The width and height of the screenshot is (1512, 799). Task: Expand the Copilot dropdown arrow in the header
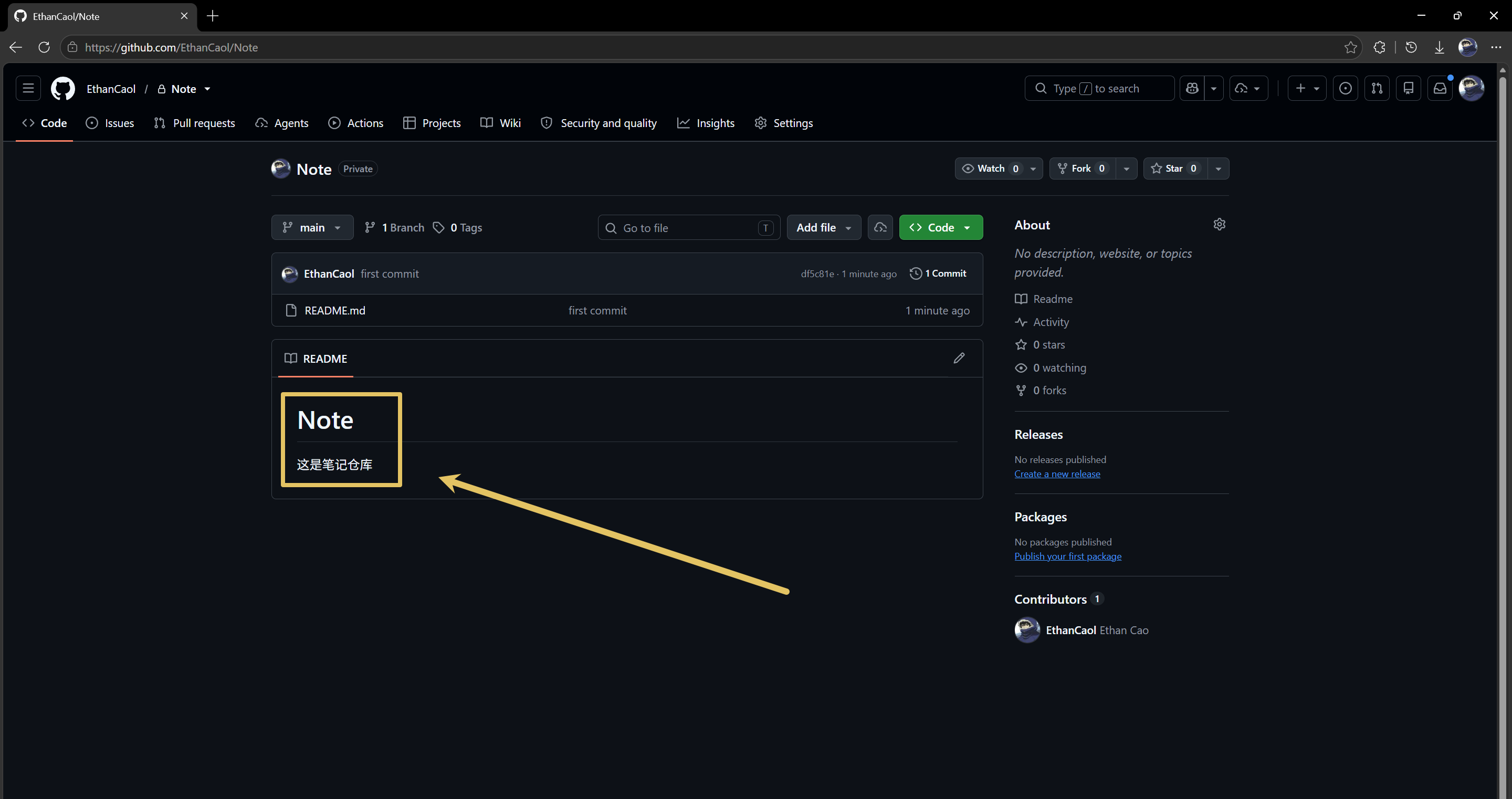(x=1214, y=89)
